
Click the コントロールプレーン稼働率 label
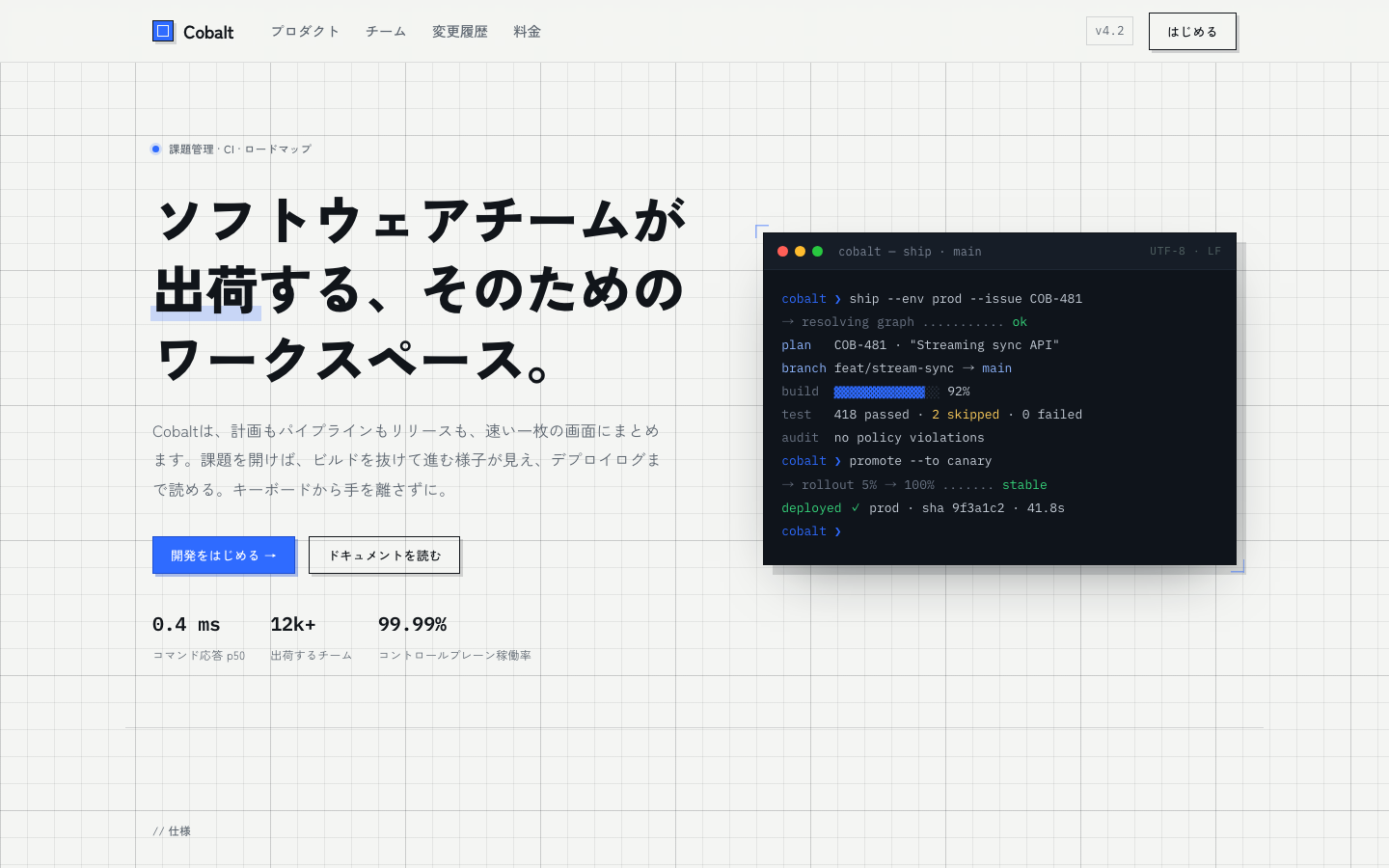pyautogui.click(x=454, y=656)
